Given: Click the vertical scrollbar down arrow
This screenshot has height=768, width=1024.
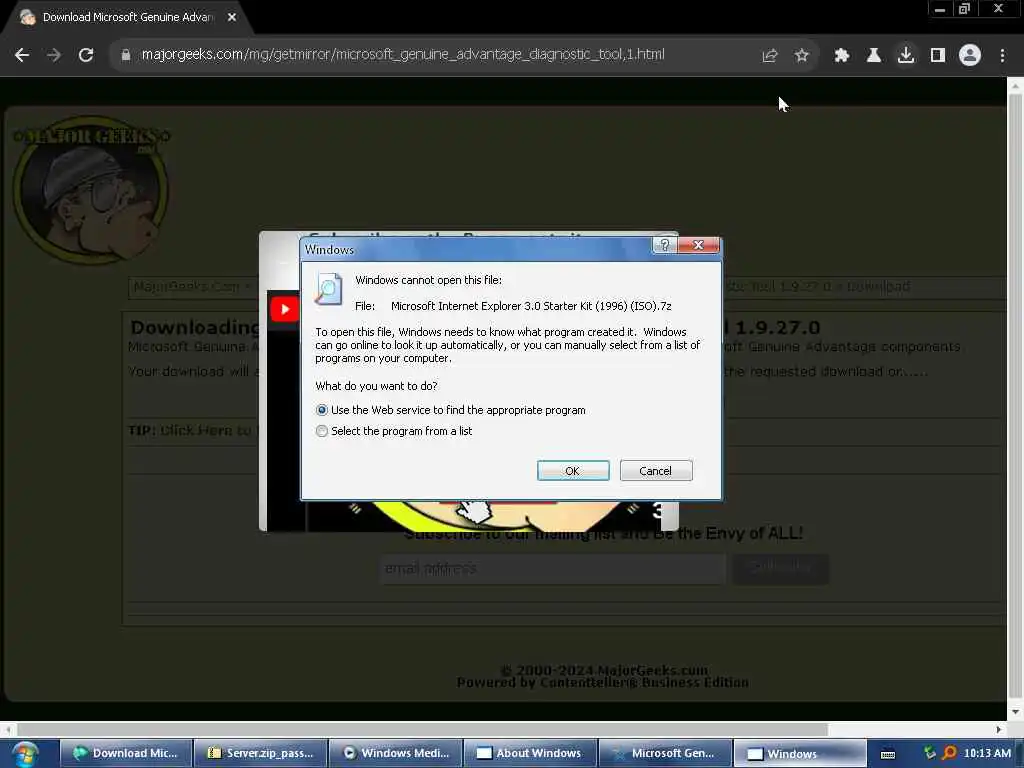Looking at the screenshot, I should point(1015,712).
